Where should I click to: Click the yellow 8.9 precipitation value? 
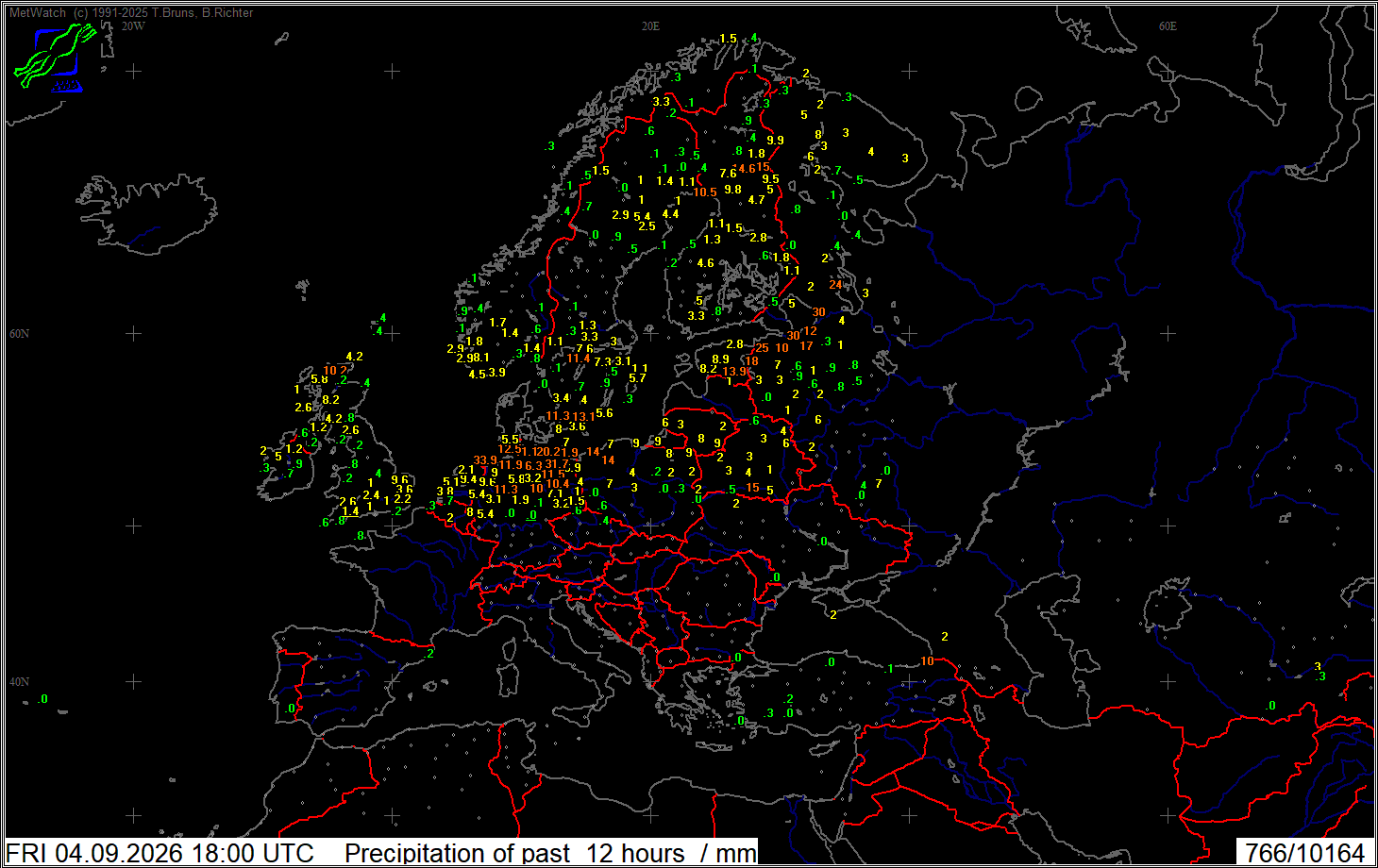pos(720,359)
